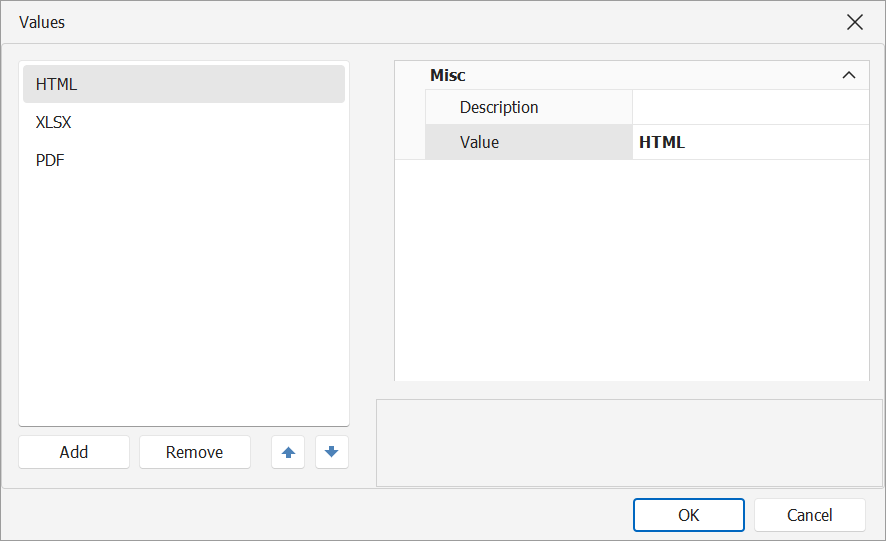Move selected value down with arrow button
The height and width of the screenshot is (541, 886).
[x=332, y=452]
